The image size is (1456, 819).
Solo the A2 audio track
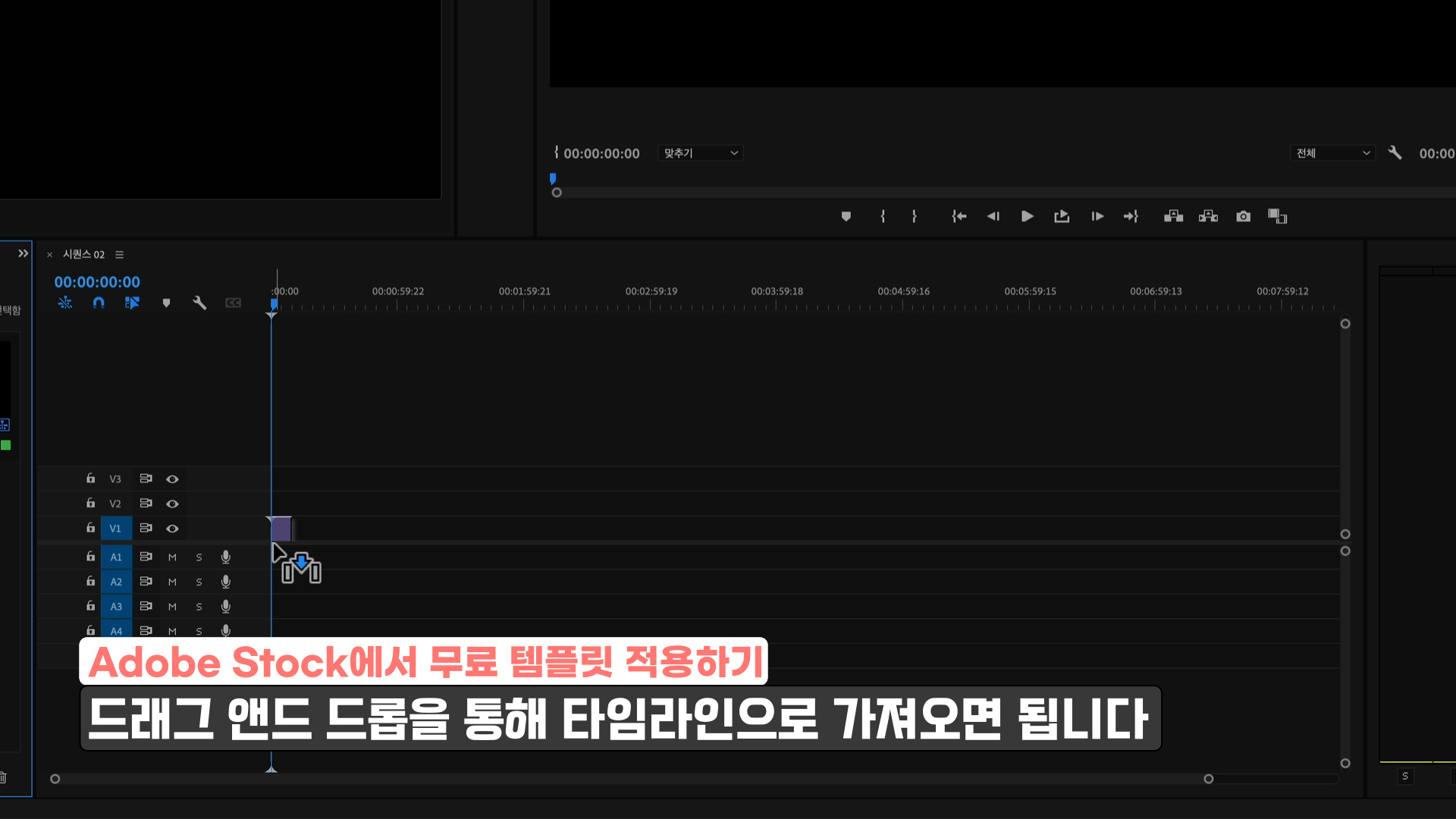pyautogui.click(x=199, y=582)
